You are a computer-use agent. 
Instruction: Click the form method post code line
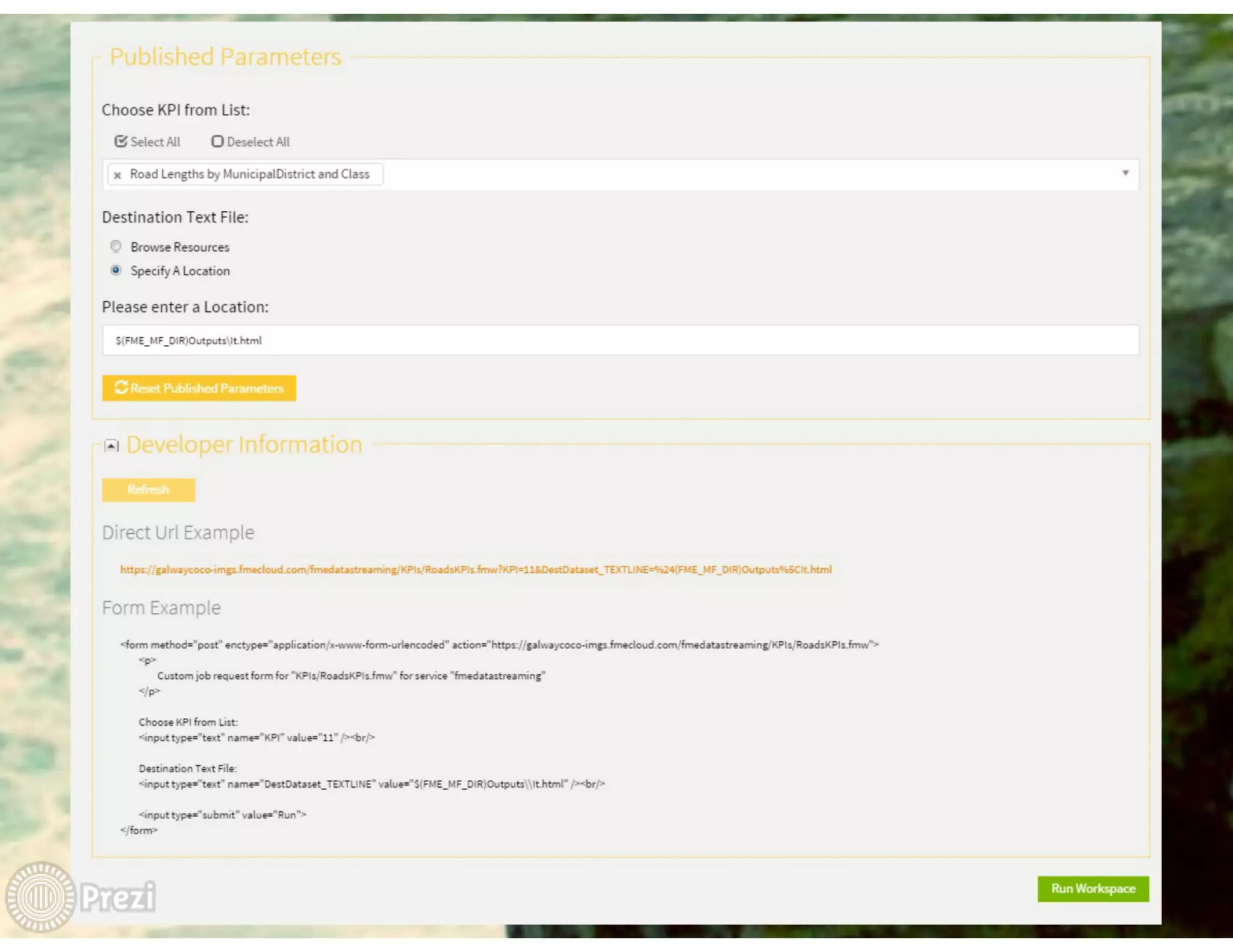[498, 644]
